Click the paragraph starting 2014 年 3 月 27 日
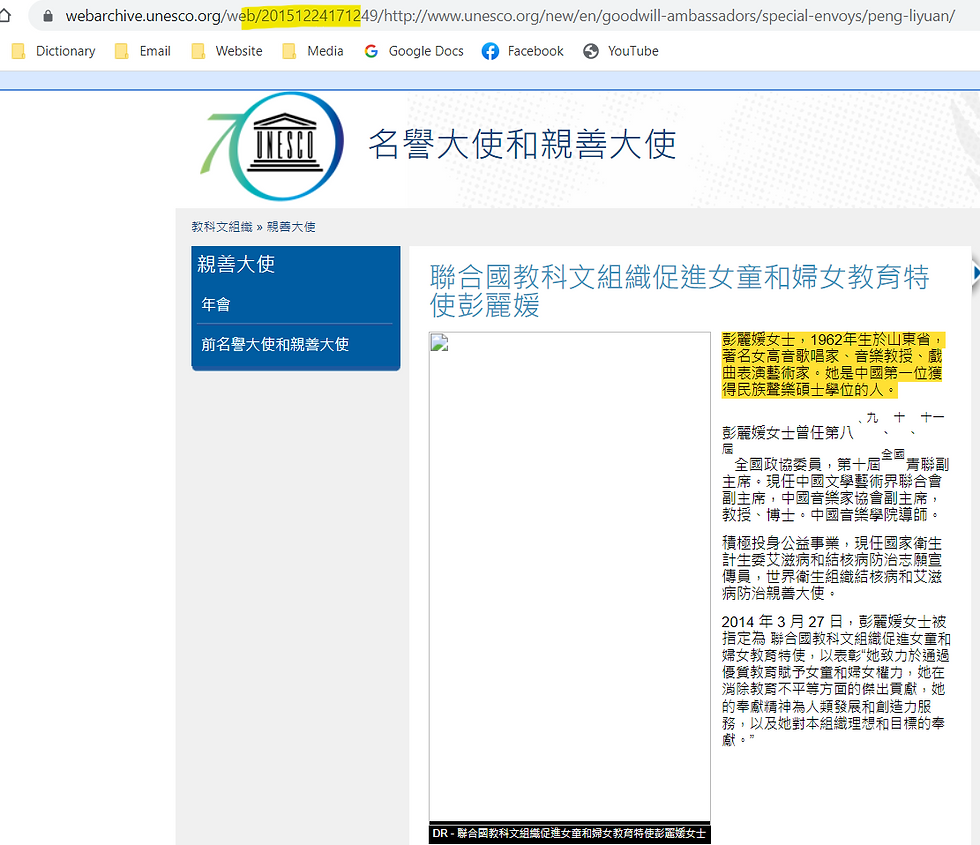 coord(836,681)
